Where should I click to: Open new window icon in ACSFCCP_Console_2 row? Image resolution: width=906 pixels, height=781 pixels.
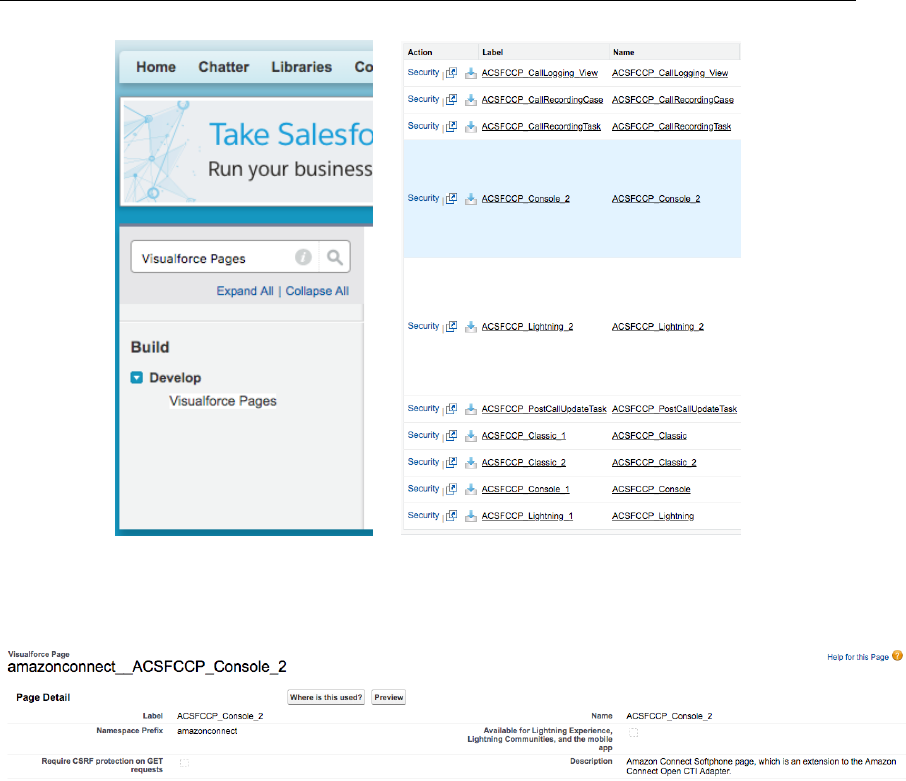(x=452, y=198)
